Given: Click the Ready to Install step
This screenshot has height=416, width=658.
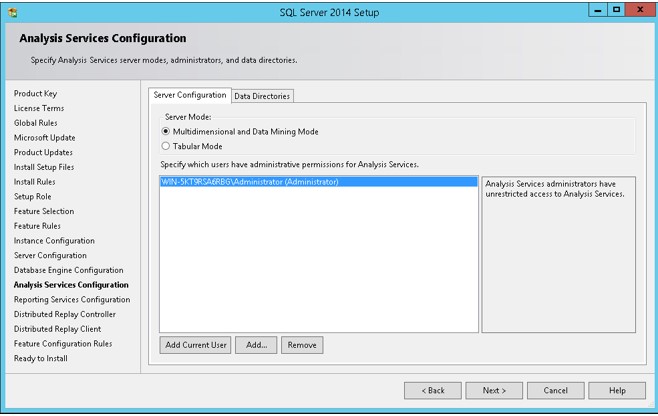Looking at the screenshot, I should tap(41, 358).
